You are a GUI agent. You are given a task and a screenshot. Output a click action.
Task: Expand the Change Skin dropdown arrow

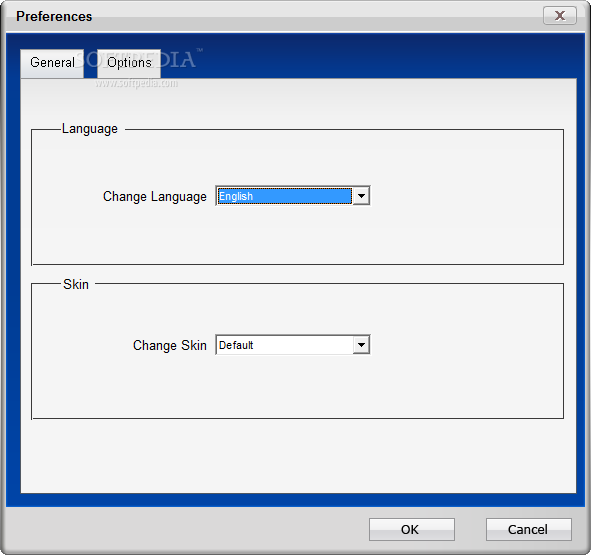[x=361, y=345]
